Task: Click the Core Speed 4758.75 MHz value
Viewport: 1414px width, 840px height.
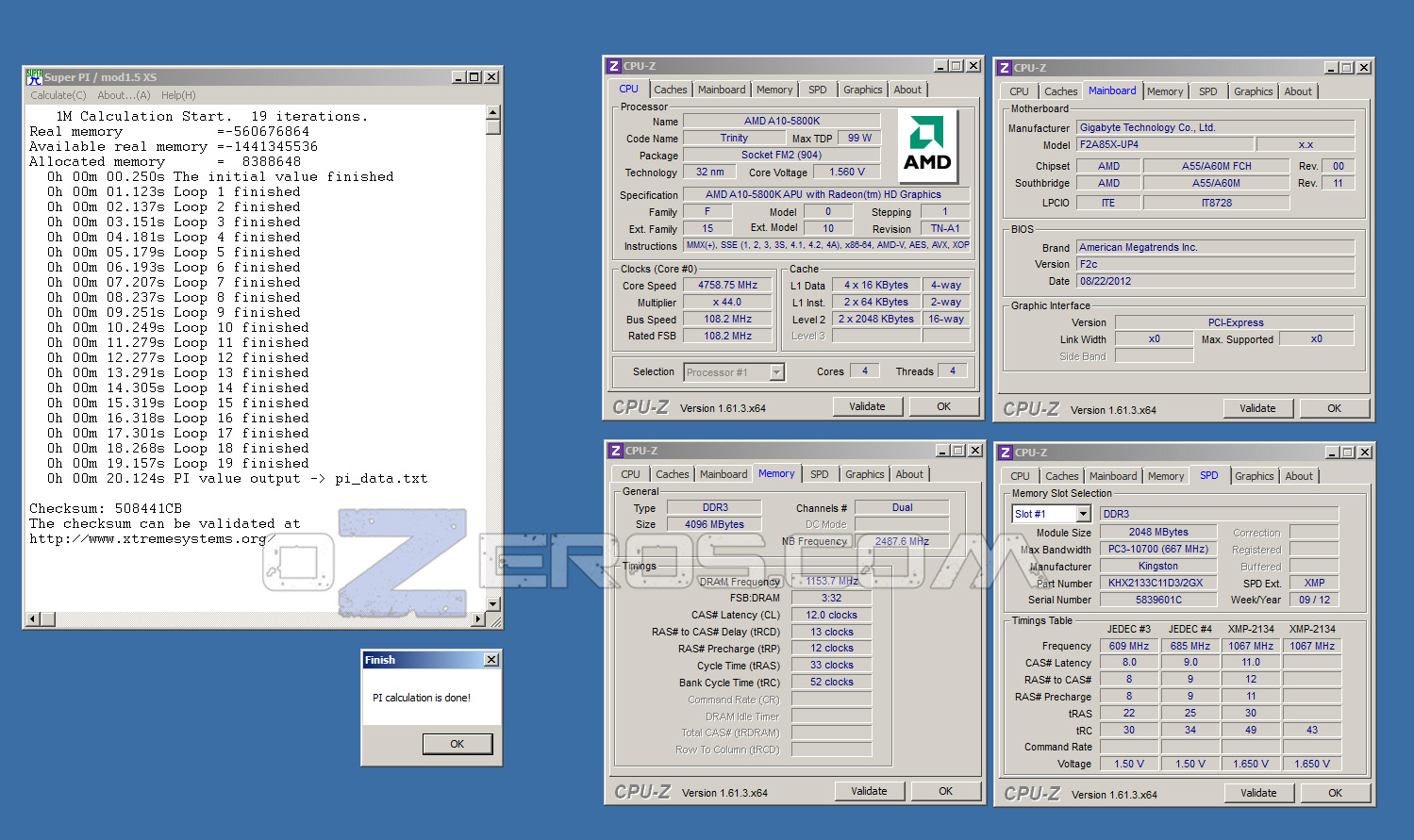Action: point(727,285)
